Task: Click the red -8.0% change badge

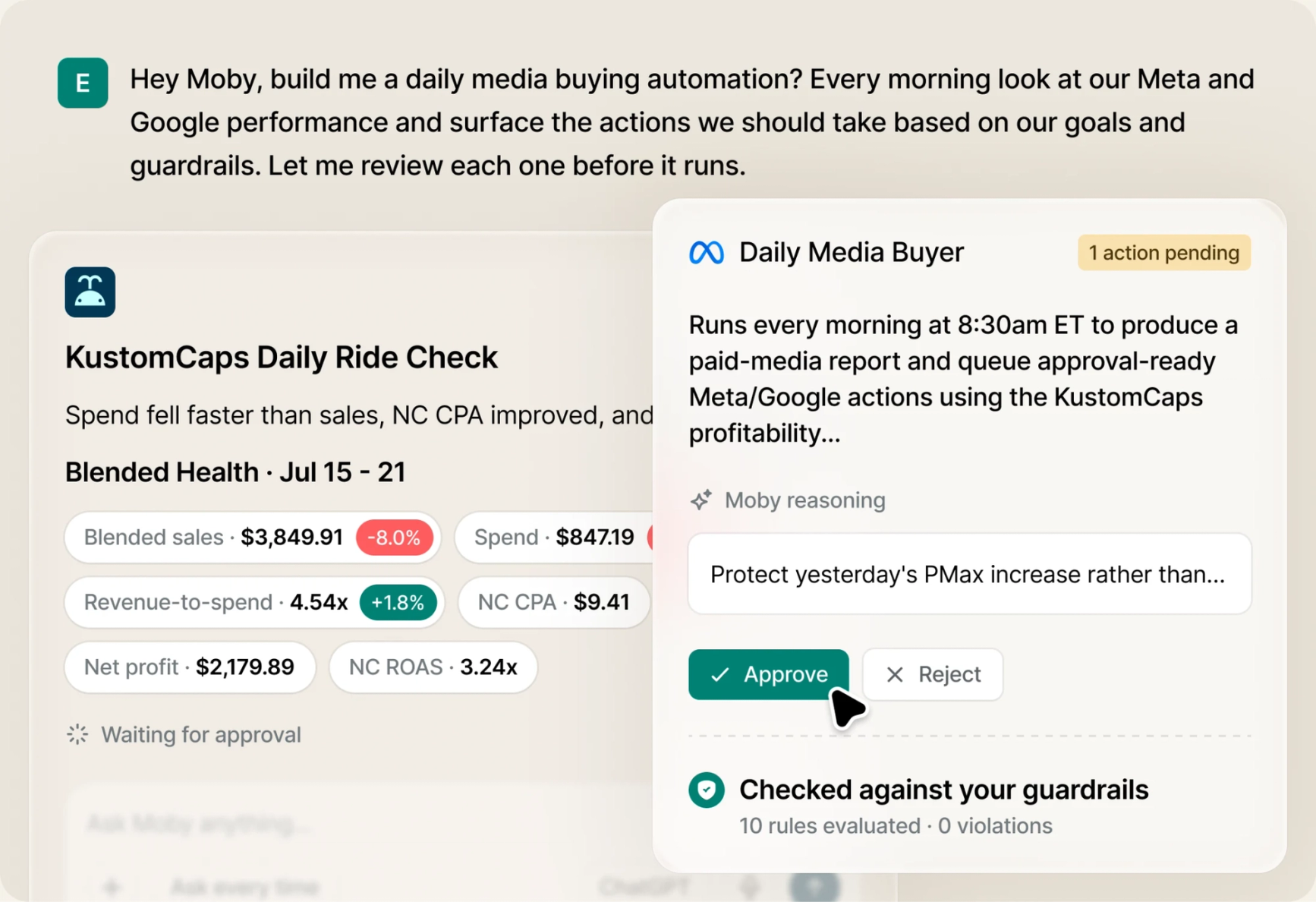Action: tap(395, 538)
